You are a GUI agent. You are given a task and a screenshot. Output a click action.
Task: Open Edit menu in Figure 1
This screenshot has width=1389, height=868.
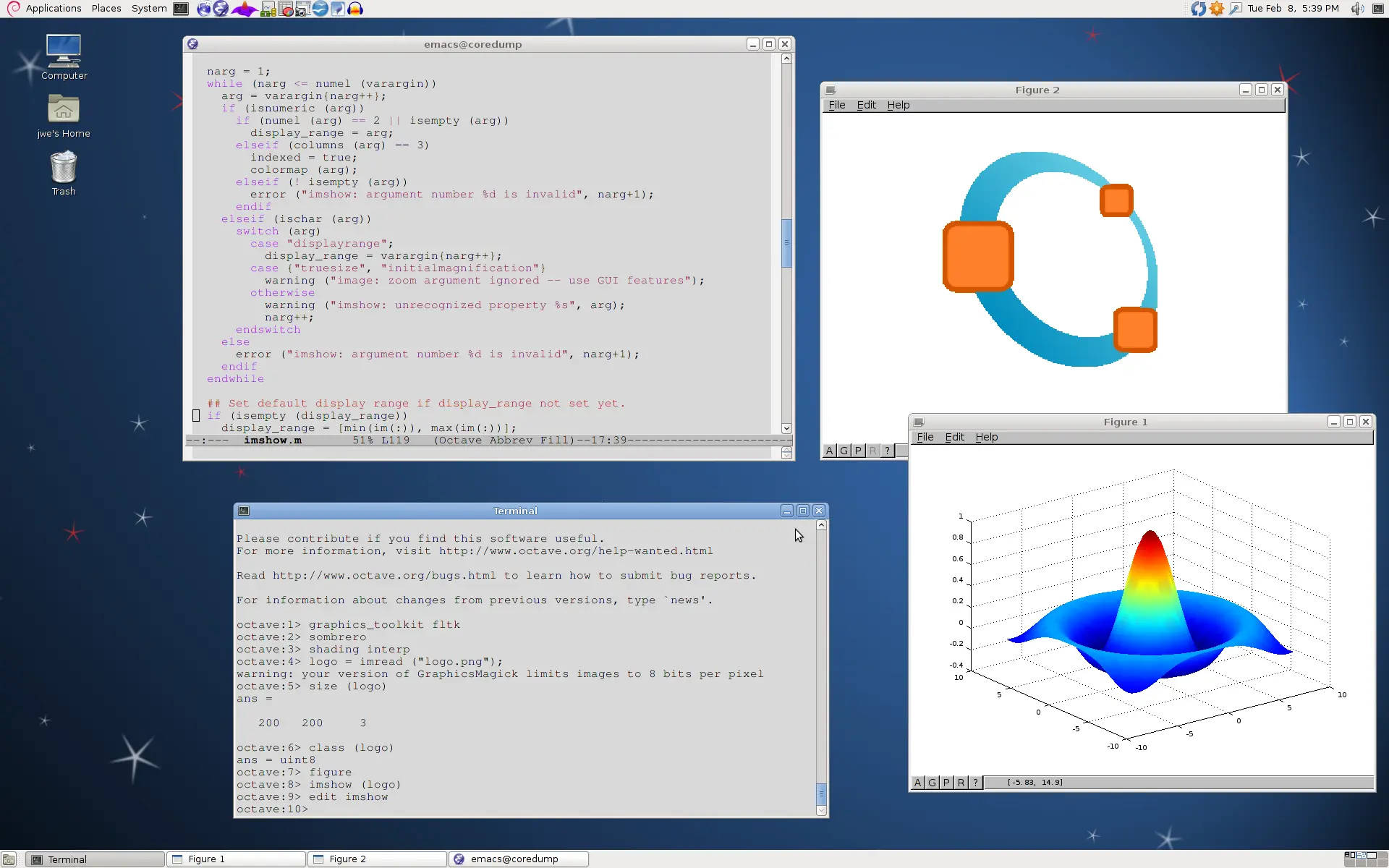tap(954, 437)
